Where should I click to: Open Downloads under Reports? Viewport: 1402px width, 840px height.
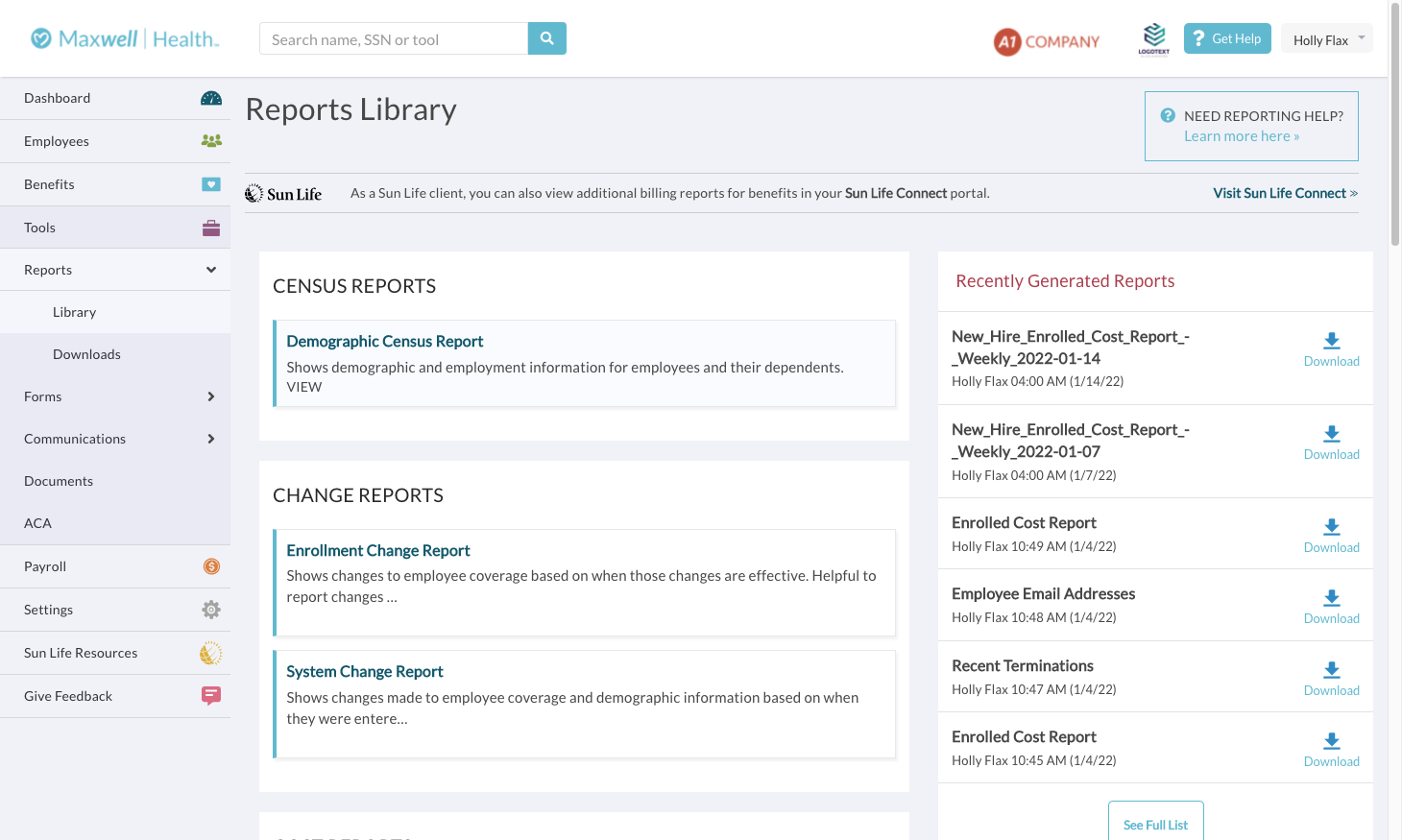click(x=86, y=354)
